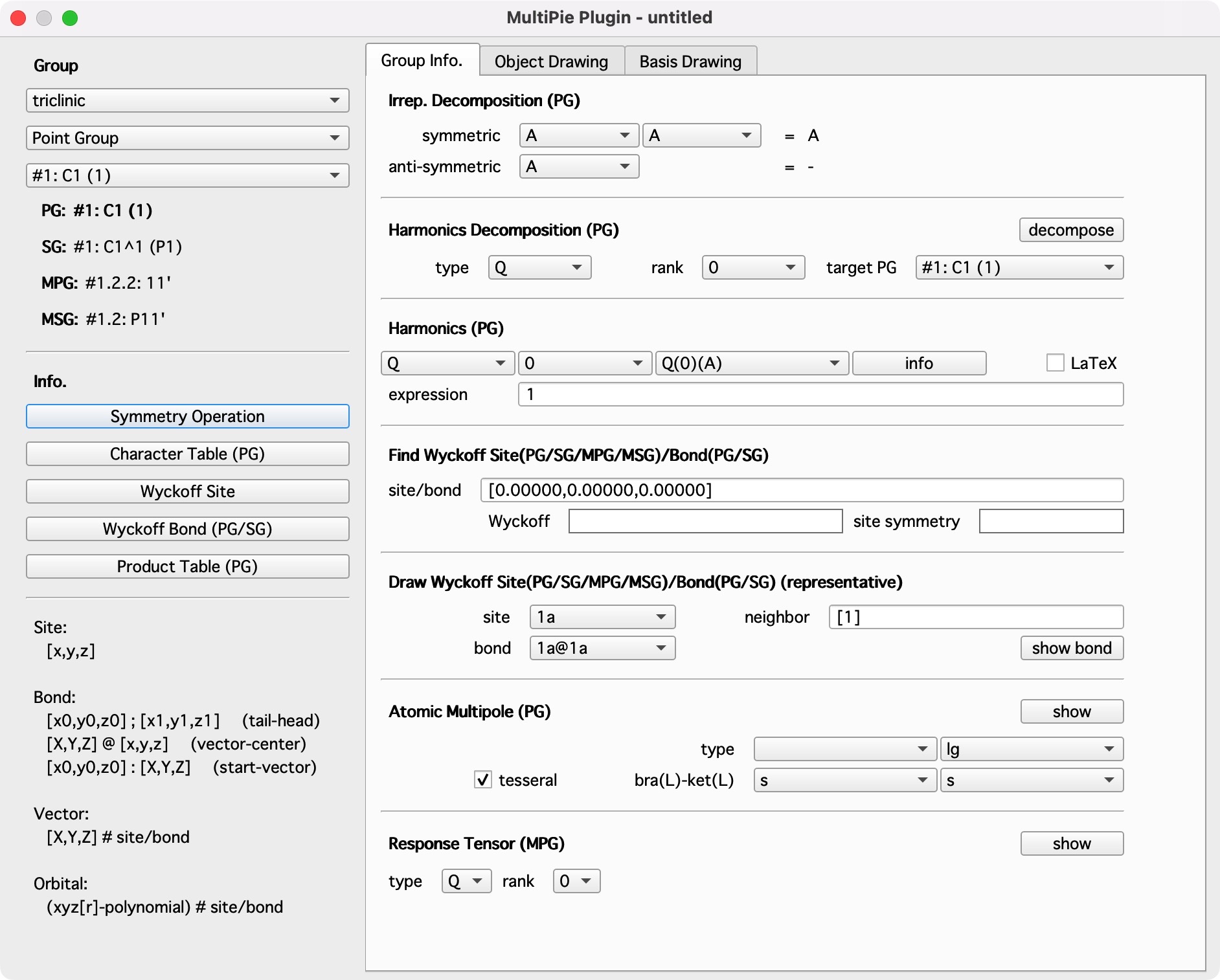Image resolution: width=1220 pixels, height=980 pixels.
Task: Uncheck the tesseral checkbox
Action: tap(483, 779)
